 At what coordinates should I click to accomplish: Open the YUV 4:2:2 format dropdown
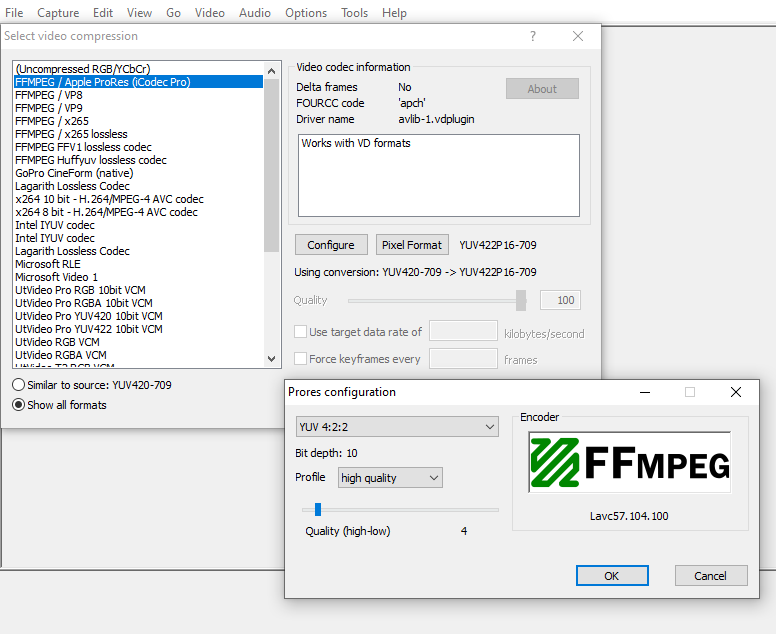pos(397,427)
